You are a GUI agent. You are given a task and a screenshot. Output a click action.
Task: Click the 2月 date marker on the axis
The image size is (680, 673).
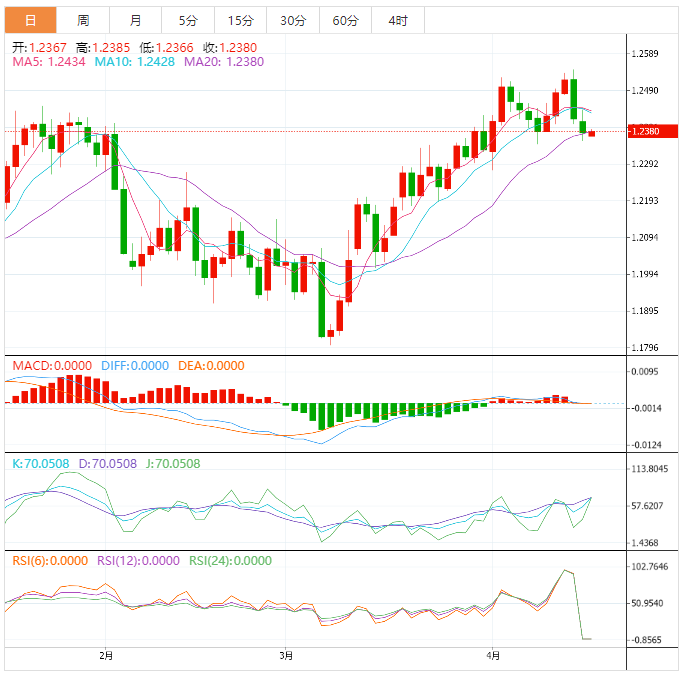(106, 656)
